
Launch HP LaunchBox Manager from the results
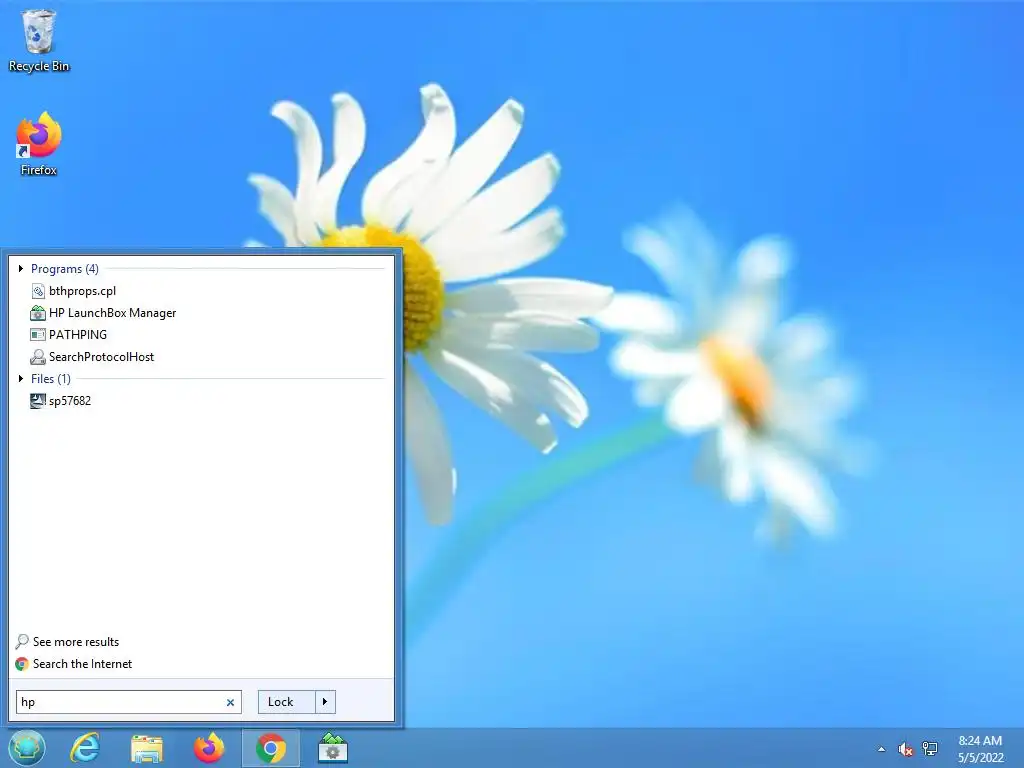(x=112, y=313)
